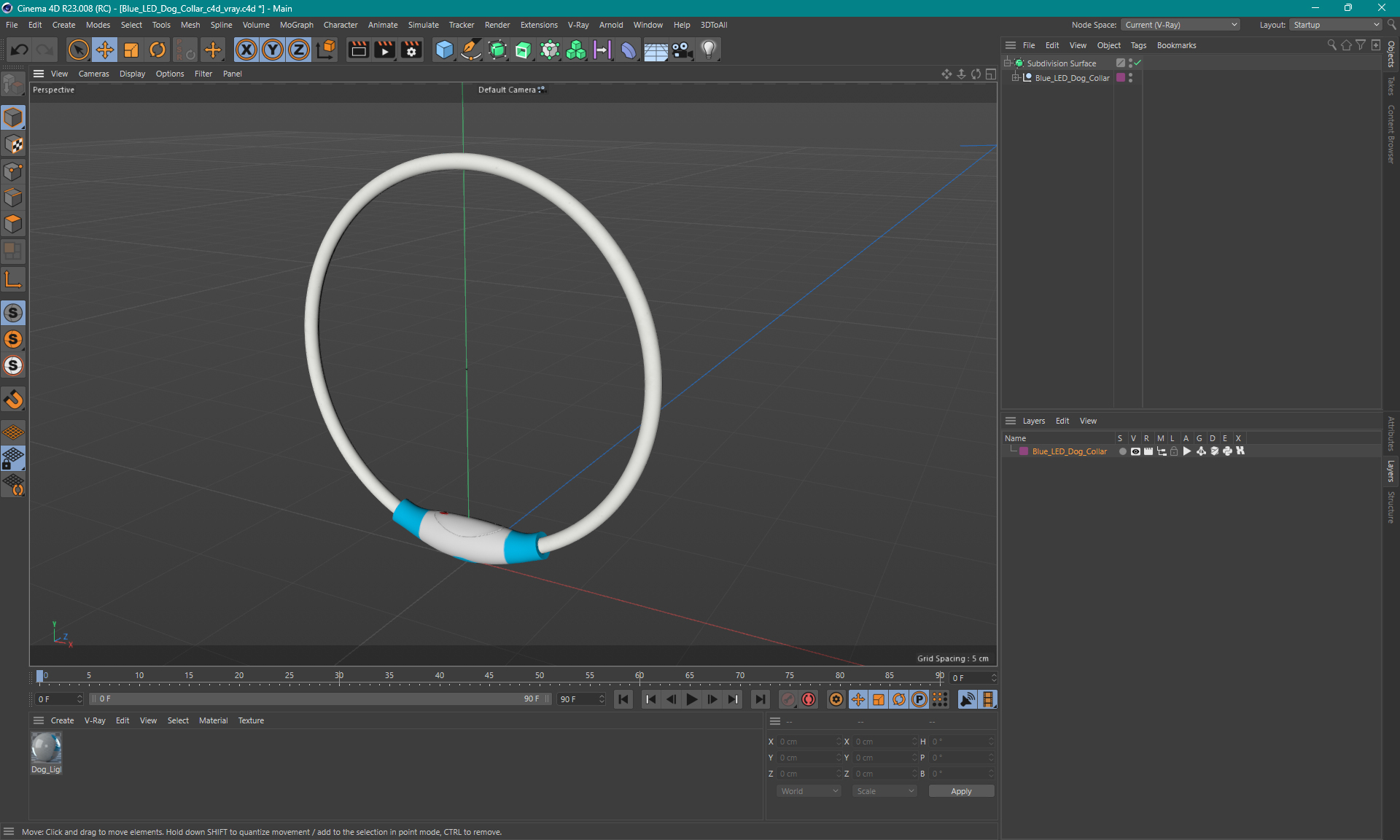Switch to Polygons mode
Screen dimensions: 1400x840
pos(13,224)
